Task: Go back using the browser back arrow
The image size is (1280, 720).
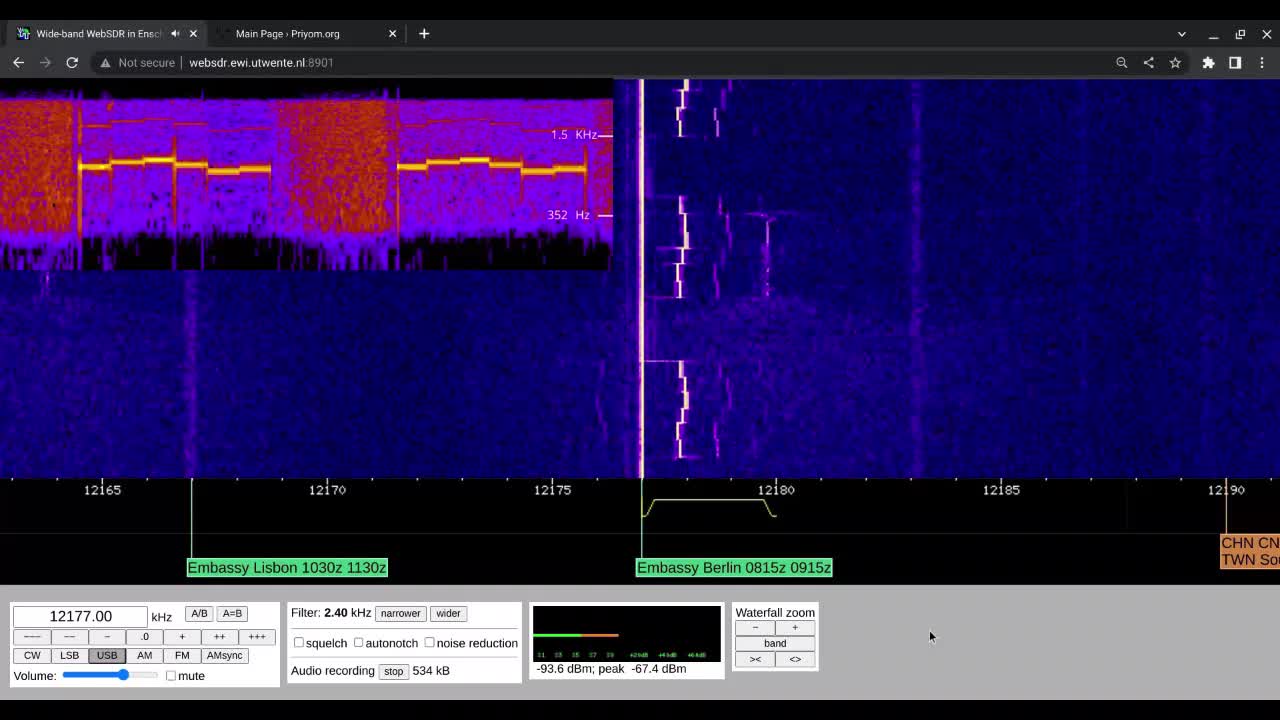Action: (18, 62)
